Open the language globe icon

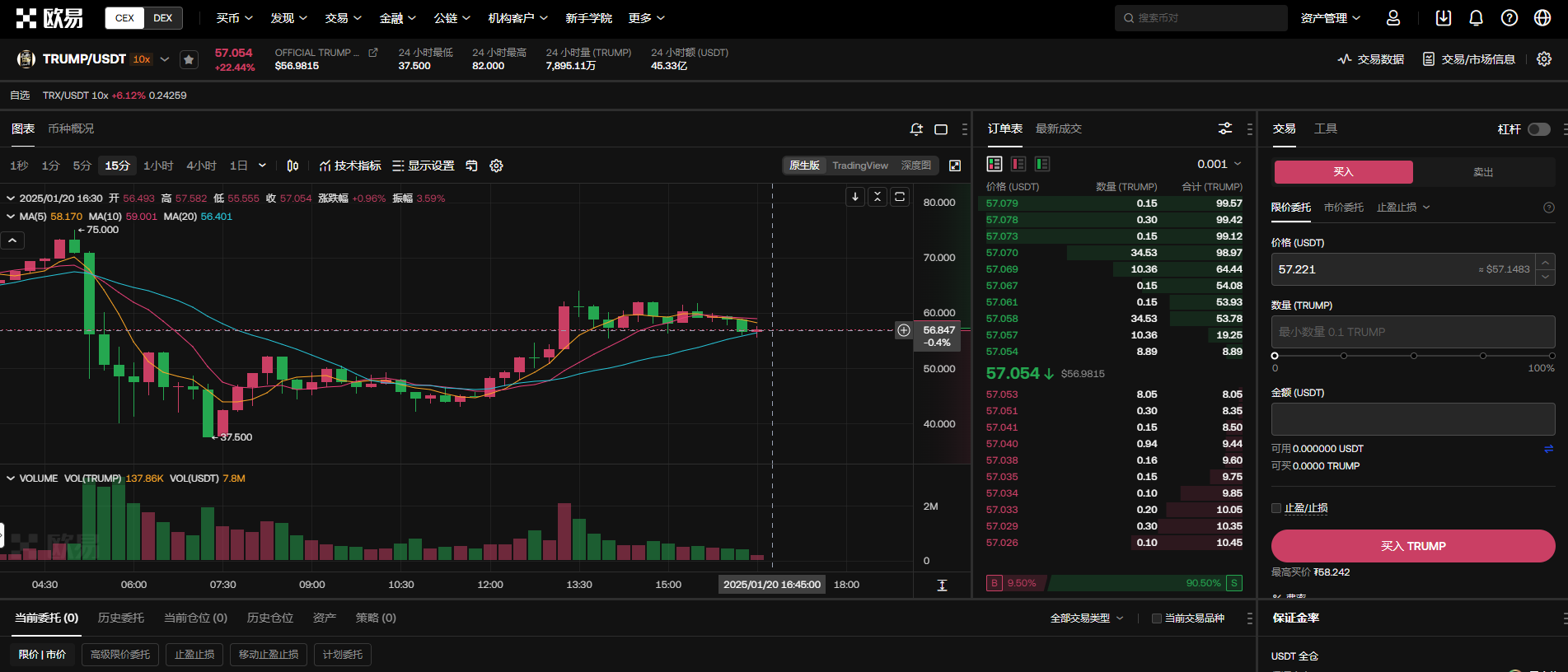pos(1543,17)
